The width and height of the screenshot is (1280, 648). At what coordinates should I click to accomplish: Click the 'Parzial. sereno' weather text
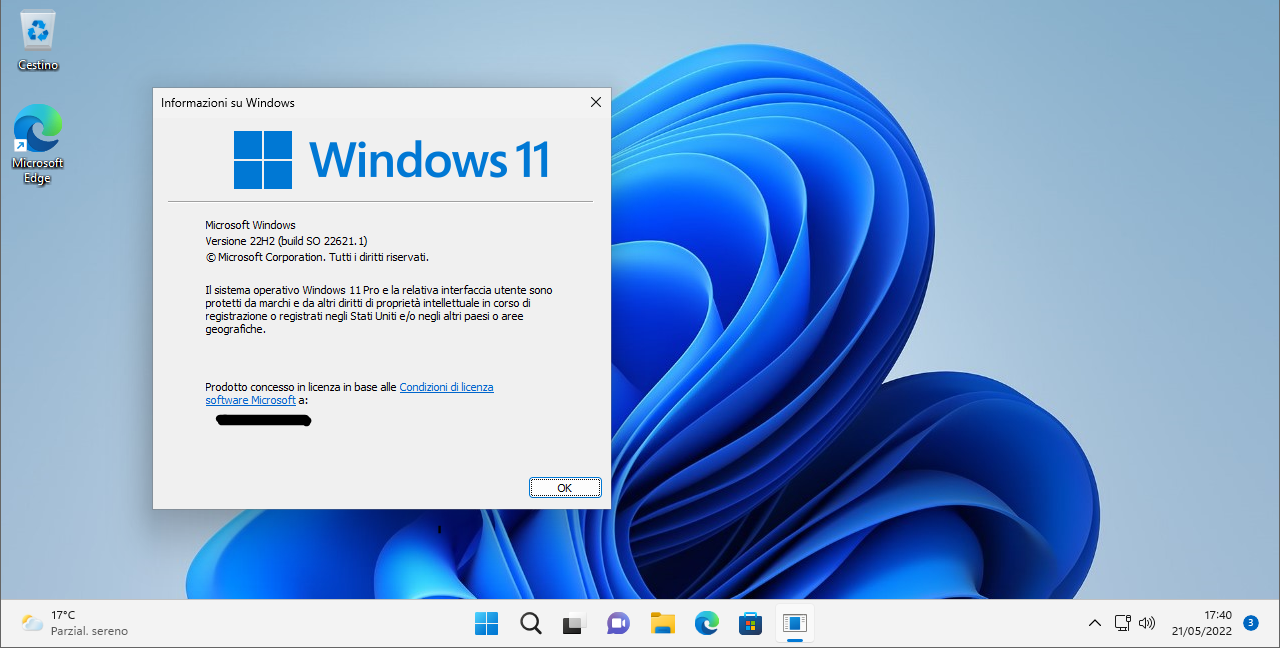click(x=90, y=631)
